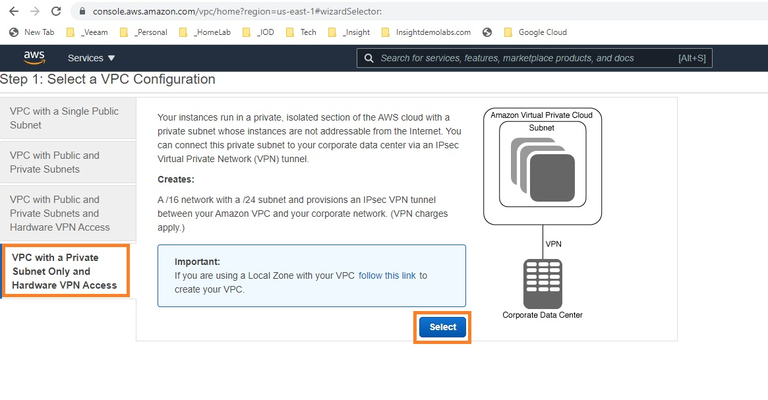The height and width of the screenshot is (400, 768).
Task: Expand the AWS Services dropdown menu
Action: pyautogui.click(x=91, y=58)
